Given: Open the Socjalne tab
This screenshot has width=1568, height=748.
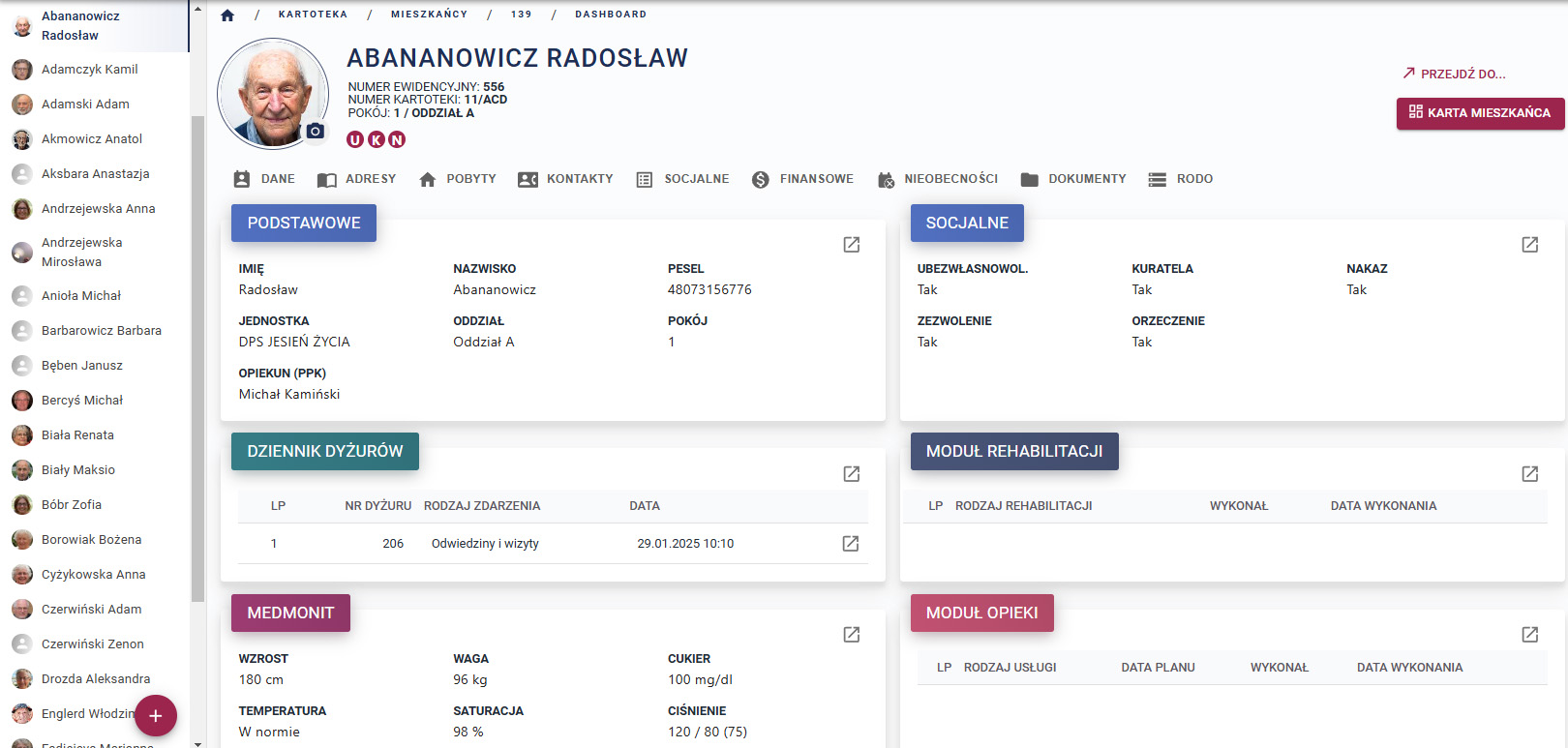Looking at the screenshot, I should (682, 179).
